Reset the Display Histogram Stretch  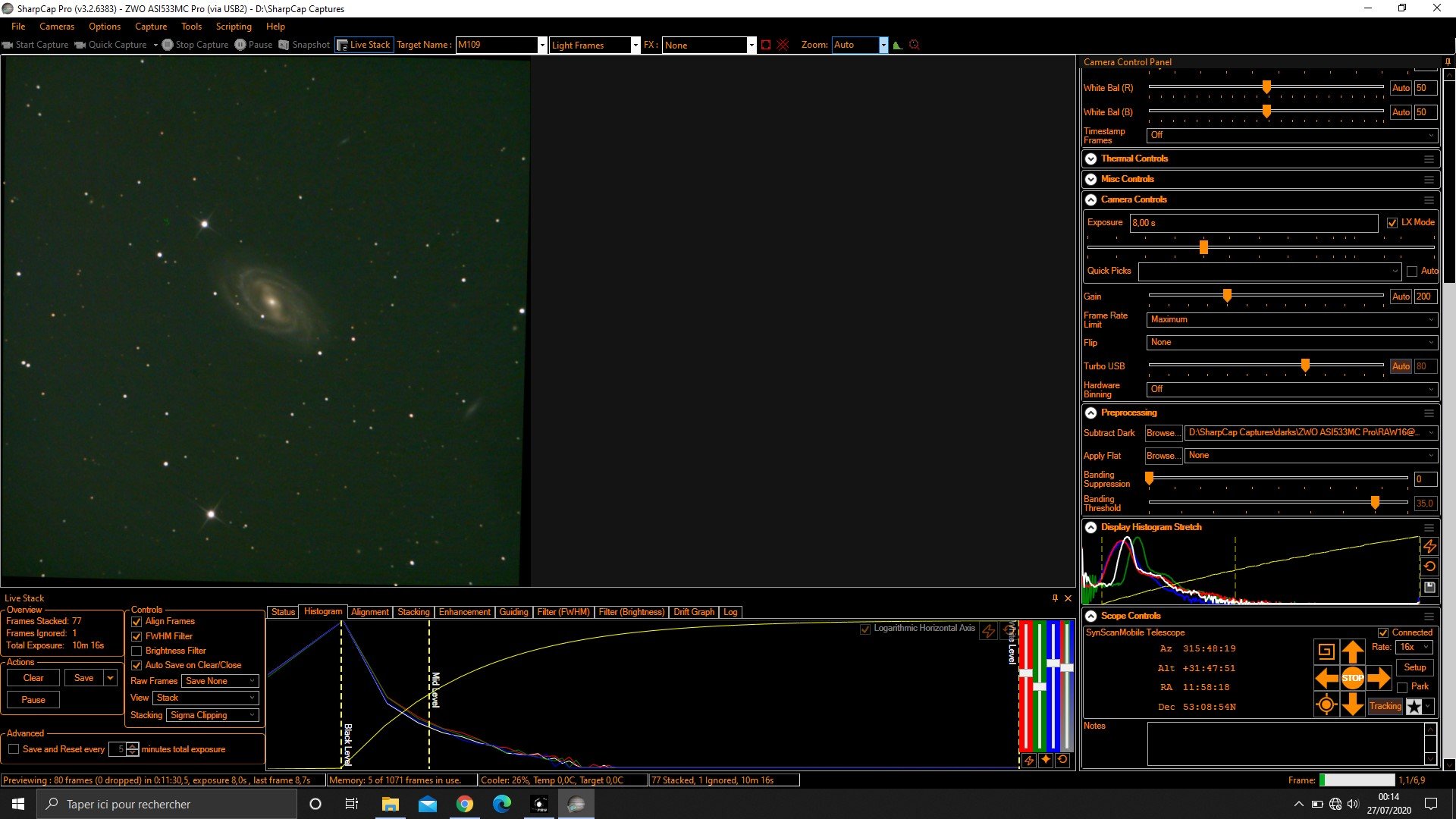pyautogui.click(x=1429, y=566)
